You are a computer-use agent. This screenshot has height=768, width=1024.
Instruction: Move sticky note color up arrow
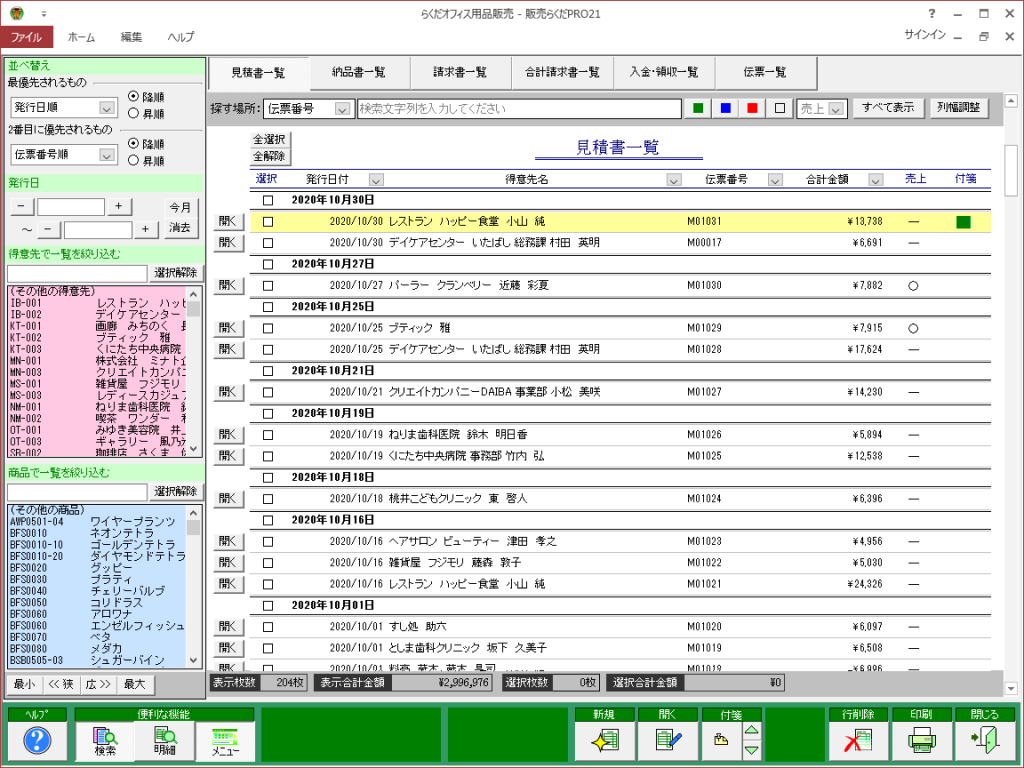tap(752, 730)
